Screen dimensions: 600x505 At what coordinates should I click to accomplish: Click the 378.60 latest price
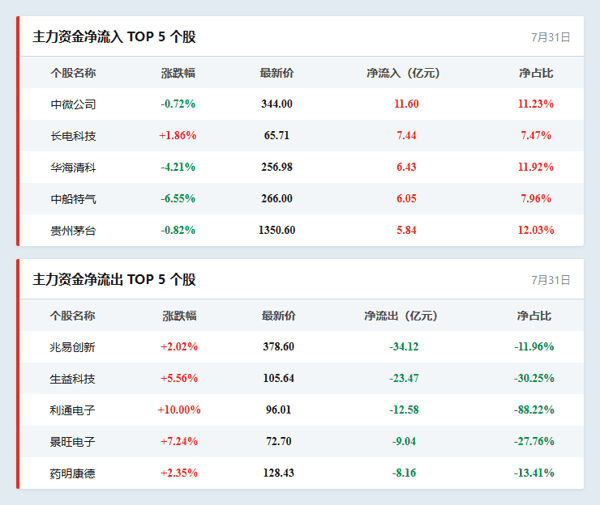point(279,347)
